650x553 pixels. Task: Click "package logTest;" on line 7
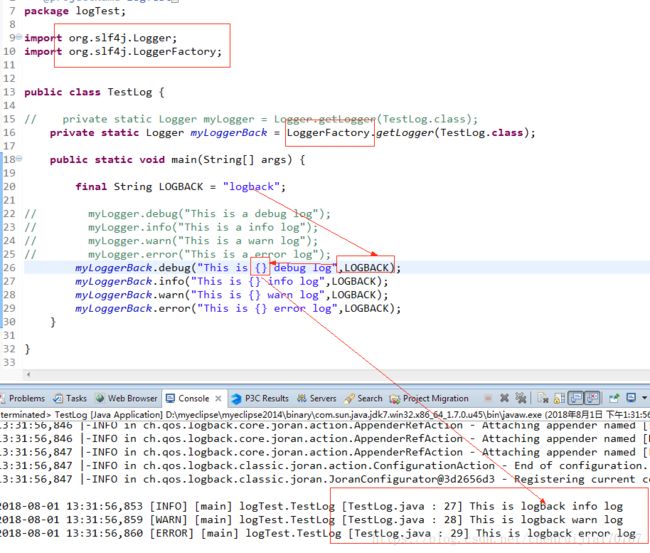tap(75, 11)
